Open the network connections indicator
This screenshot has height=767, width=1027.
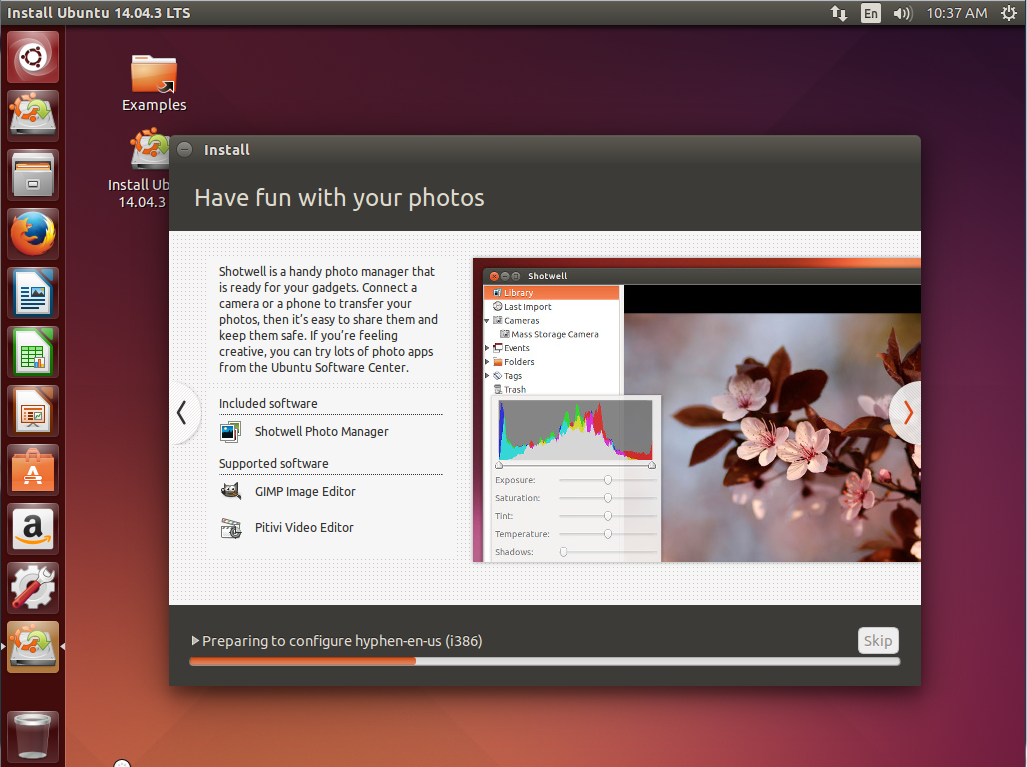[x=838, y=13]
